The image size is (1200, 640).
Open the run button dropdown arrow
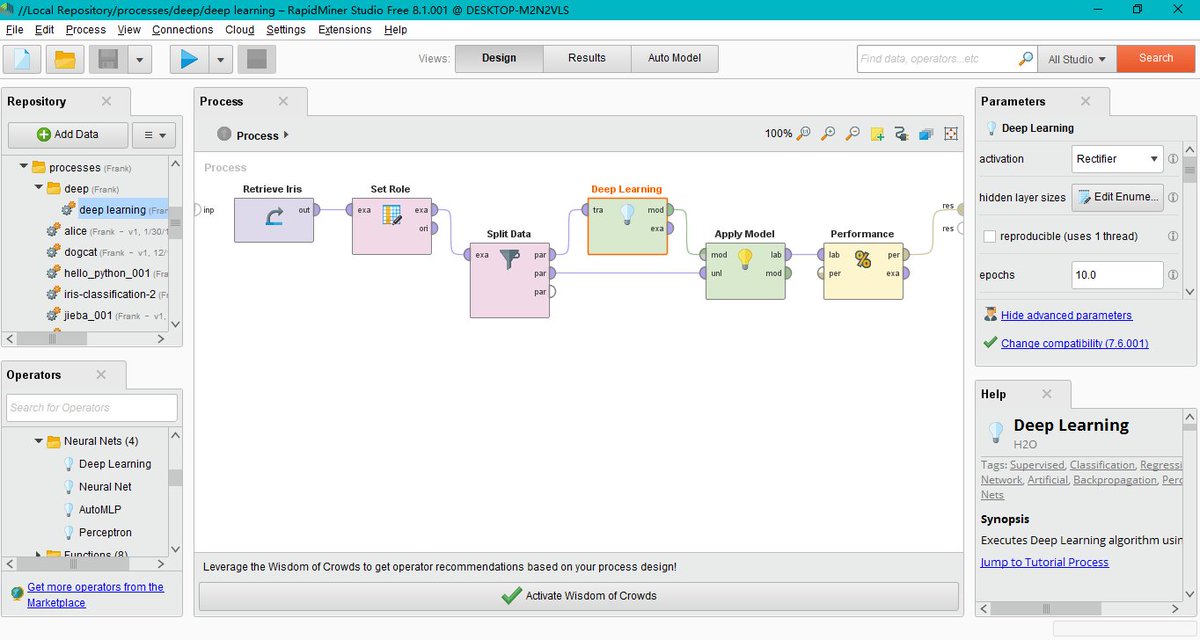pyautogui.click(x=220, y=59)
